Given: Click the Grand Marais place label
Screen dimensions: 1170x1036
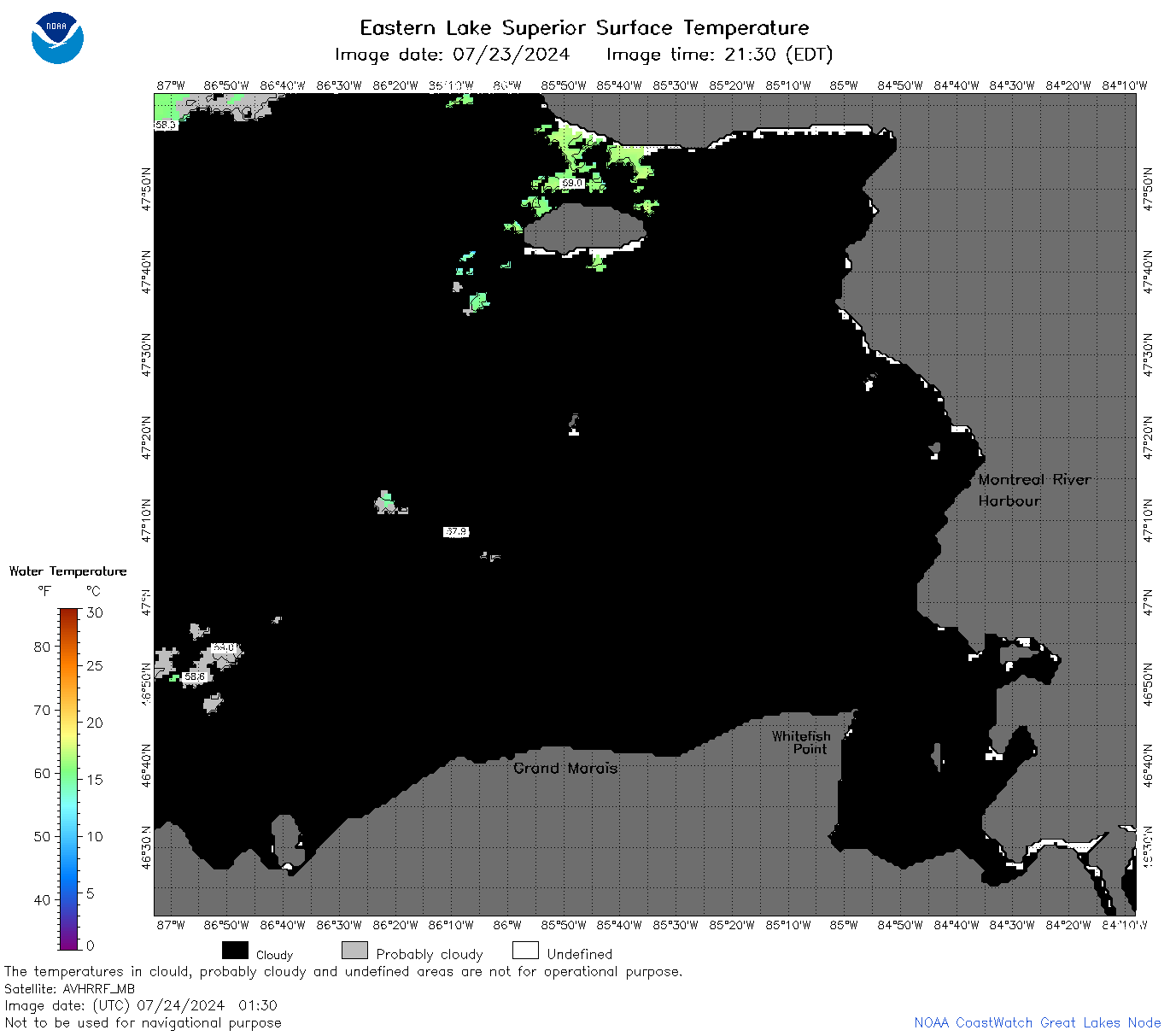Looking at the screenshot, I should click(x=565, y=768).
